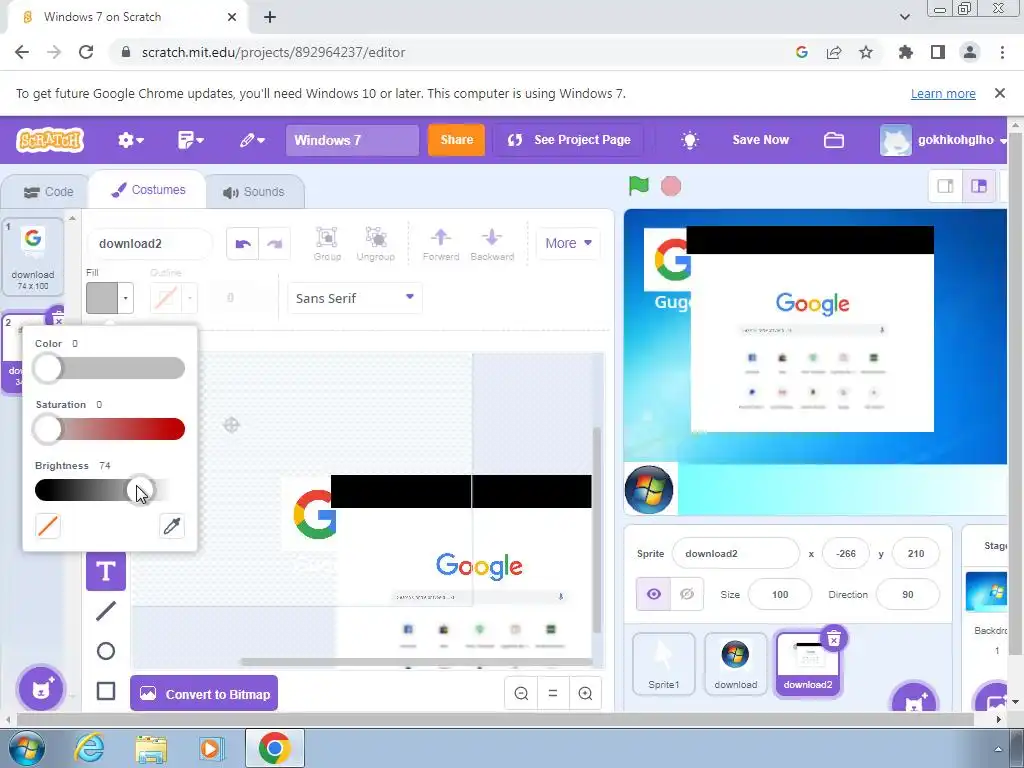Viewport: 1024px width, 768px height.
Task: Zoom in the costume canvas
Action: coord(585,694)
